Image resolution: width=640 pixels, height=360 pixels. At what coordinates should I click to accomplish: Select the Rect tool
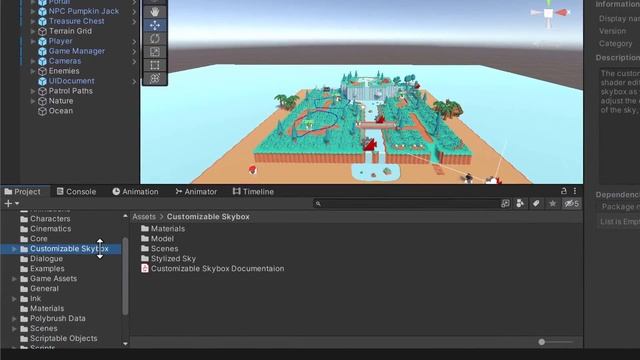pos(155,65)
